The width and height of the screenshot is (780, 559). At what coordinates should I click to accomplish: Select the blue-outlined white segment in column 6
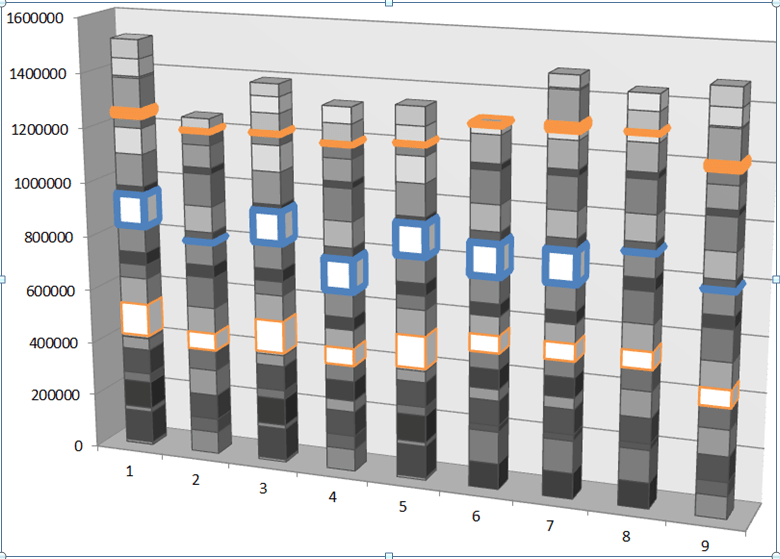(x=486, y=259)
